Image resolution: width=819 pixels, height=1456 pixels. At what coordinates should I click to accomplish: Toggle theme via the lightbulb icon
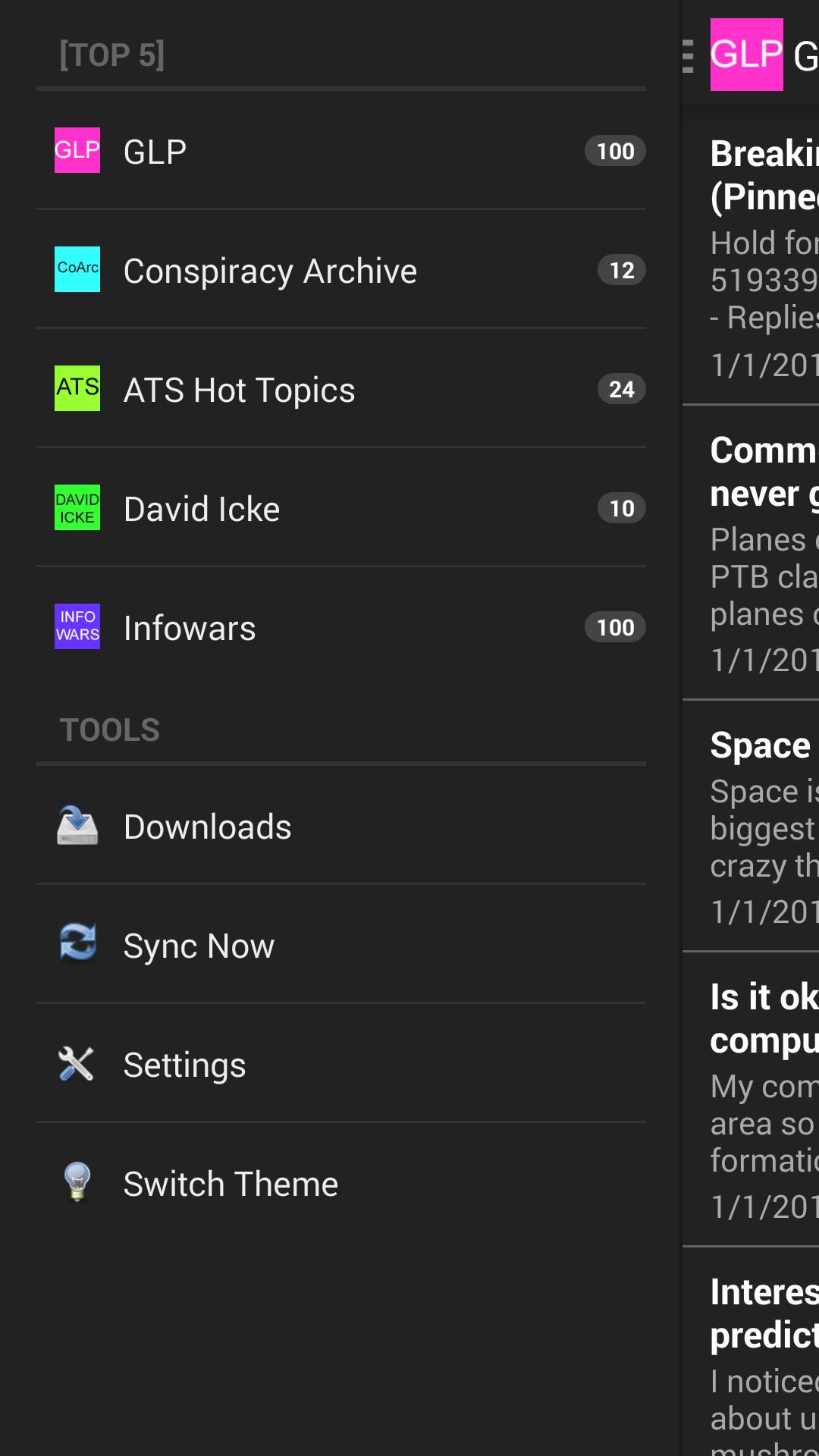coord(77,1181)
